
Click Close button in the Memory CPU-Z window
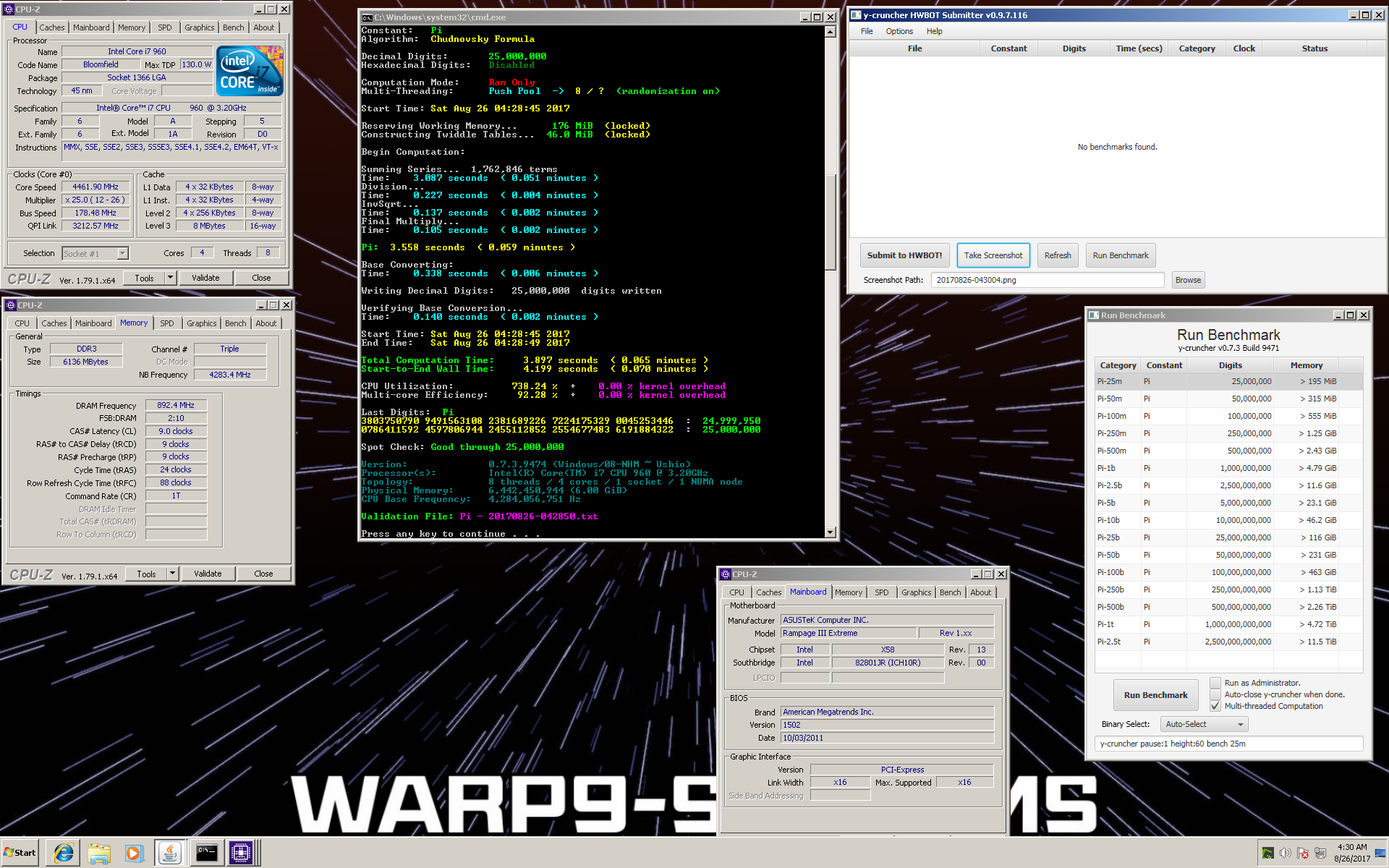pos(263,574)
